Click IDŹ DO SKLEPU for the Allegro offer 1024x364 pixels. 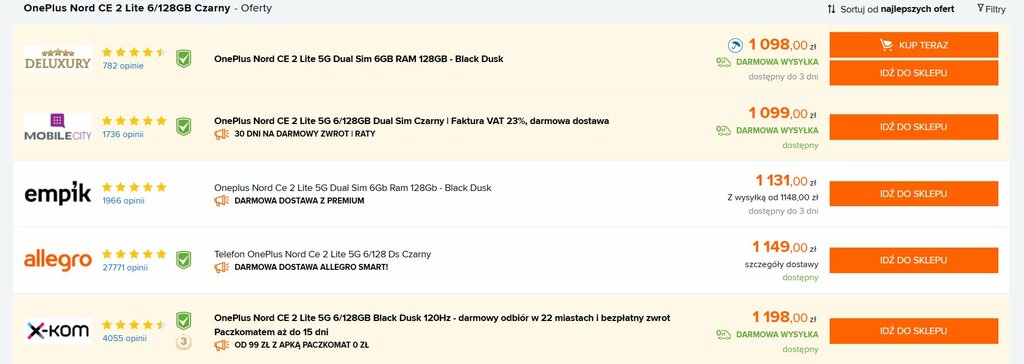coord(914,260)
